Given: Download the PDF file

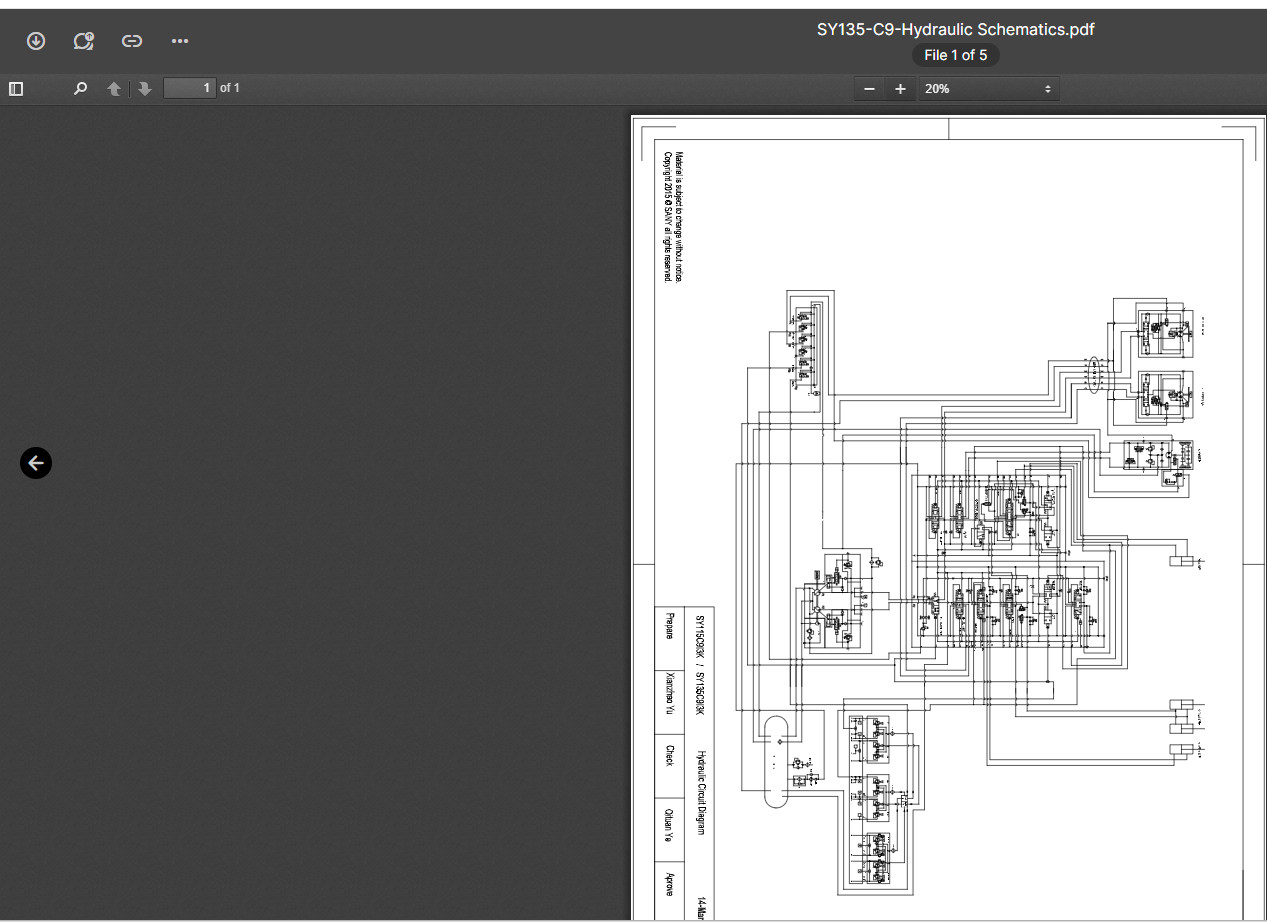Looking at the screenshot, I should [x=36, y=41].
